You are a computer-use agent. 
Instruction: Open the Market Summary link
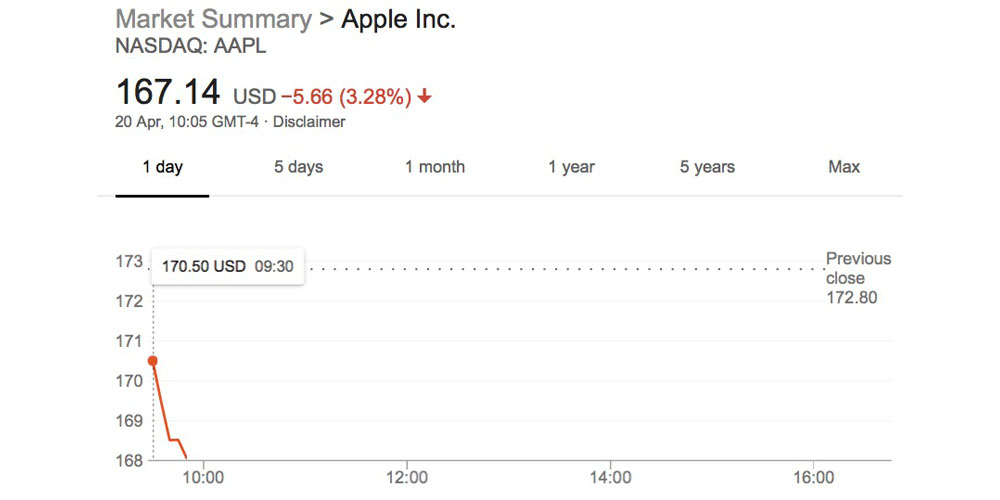(x=213, y=19)
